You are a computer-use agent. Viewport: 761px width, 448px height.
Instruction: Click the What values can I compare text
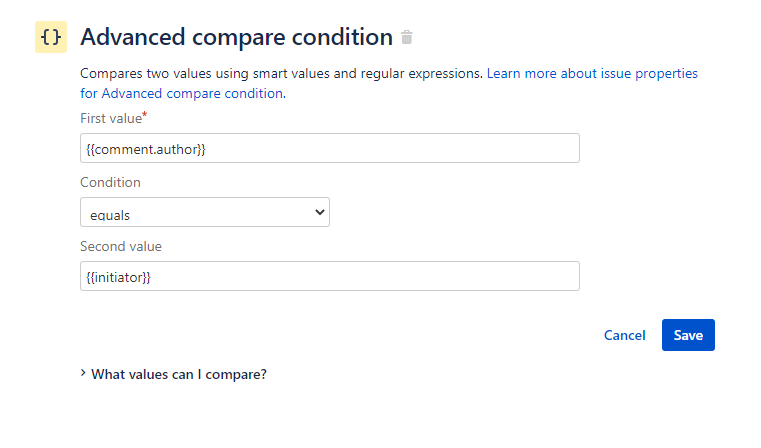tap(179, 375)
